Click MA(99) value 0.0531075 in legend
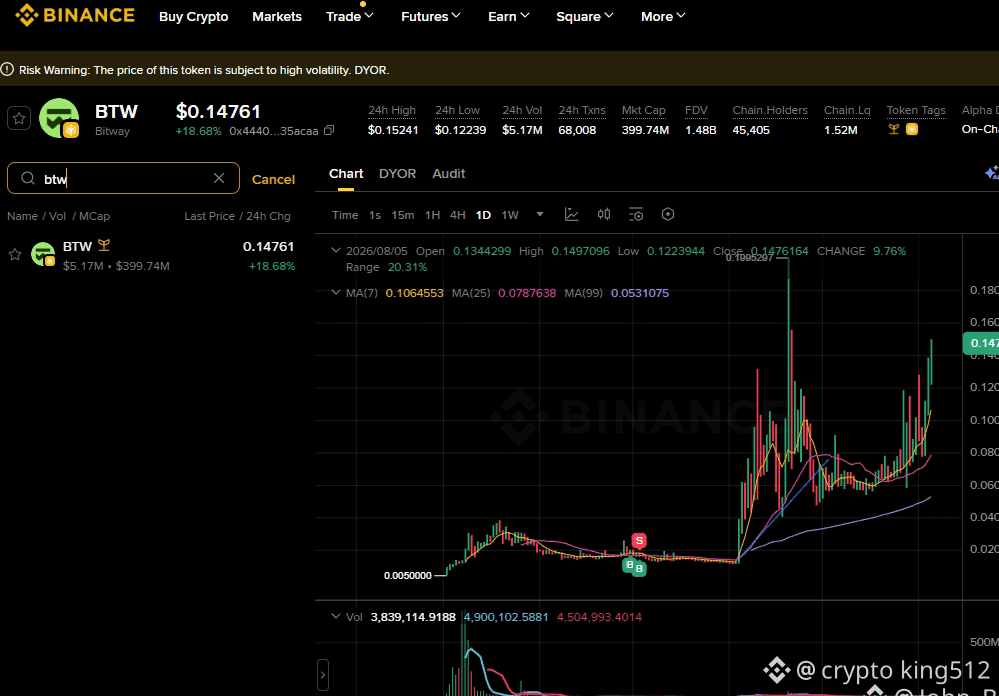The image size is (999, 696). point(640,293)
